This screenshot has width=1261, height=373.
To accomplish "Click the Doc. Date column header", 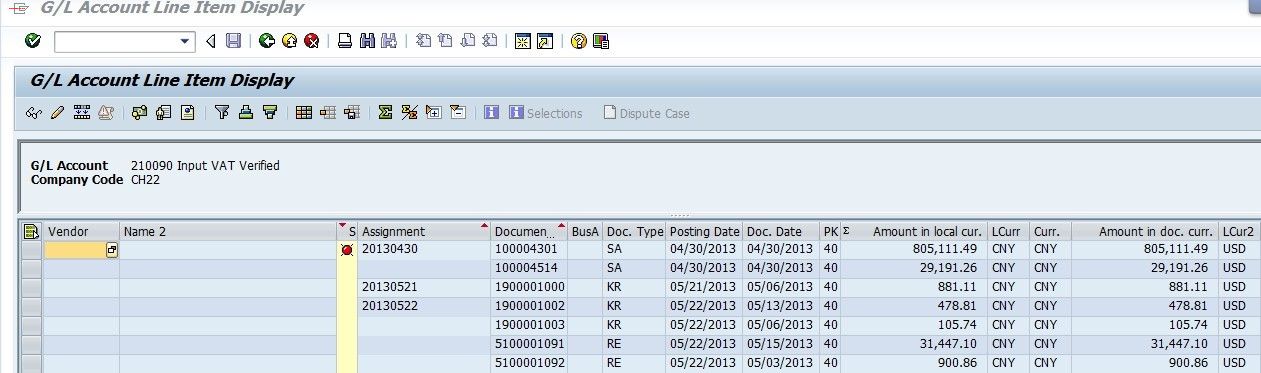I will pyautogui.click(x=782, y=231).
